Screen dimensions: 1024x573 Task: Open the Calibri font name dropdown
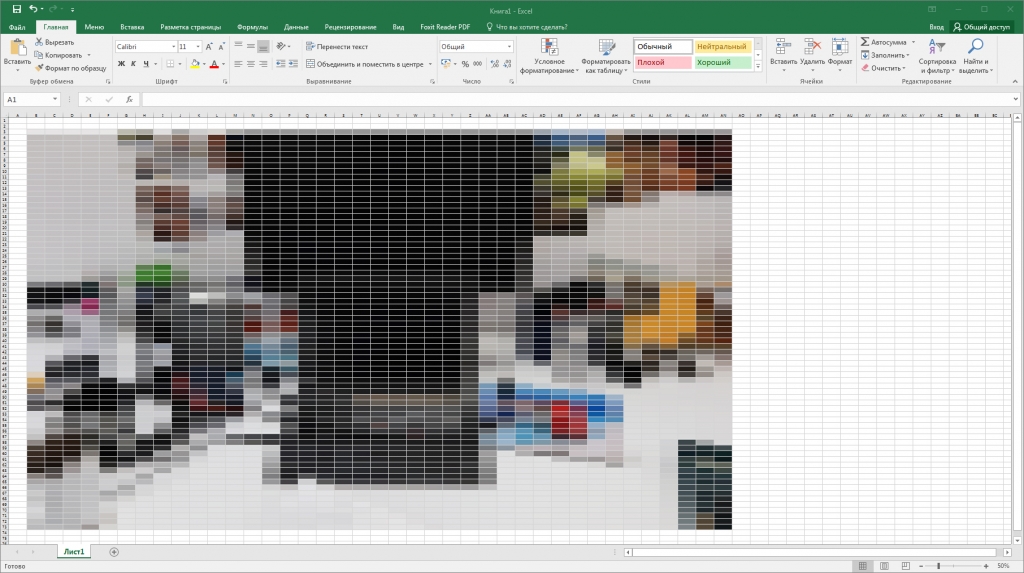(174, 46)
